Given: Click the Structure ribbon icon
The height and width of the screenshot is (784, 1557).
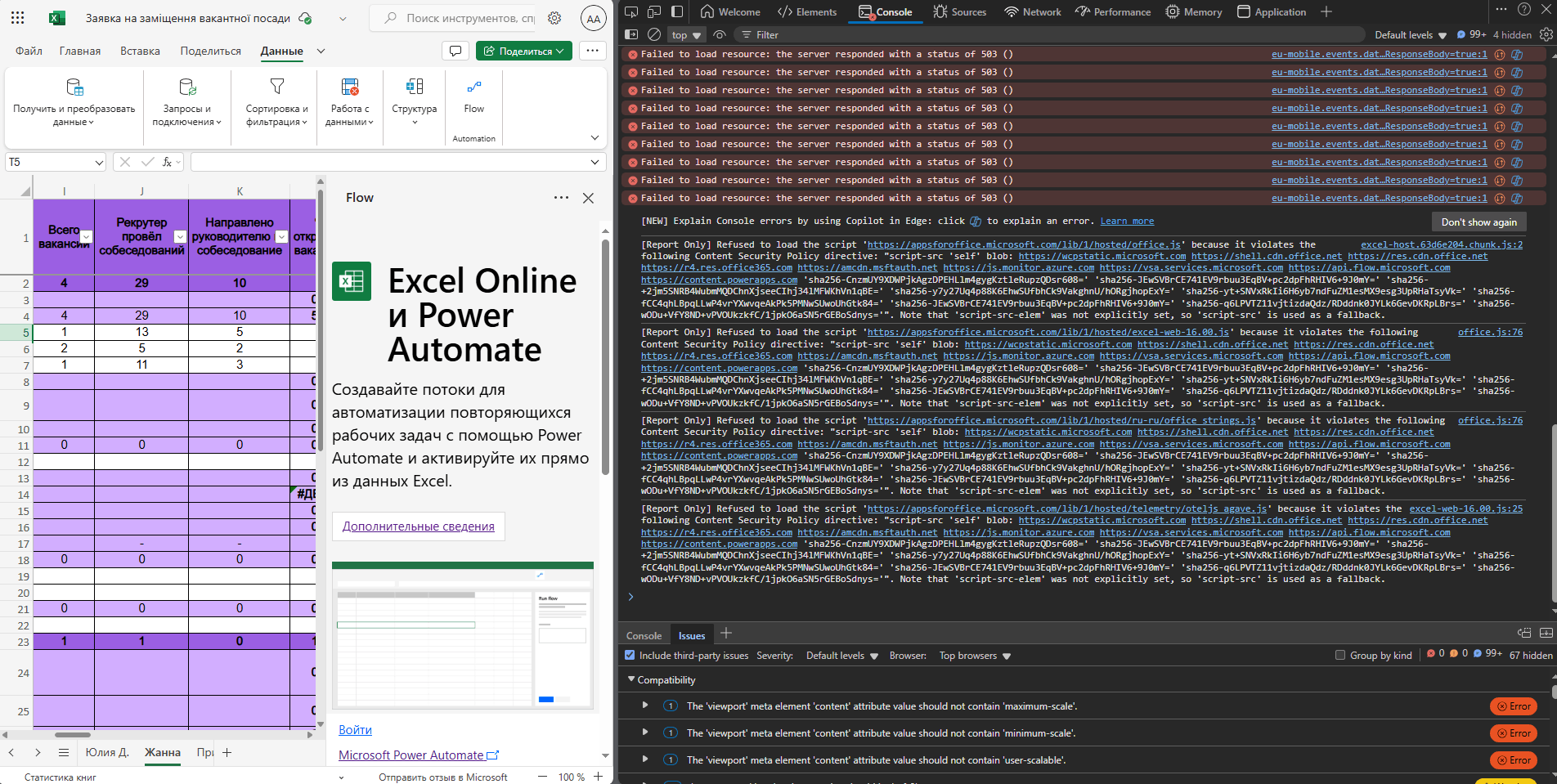Looking at the screenshot, I should click(414, 87).
